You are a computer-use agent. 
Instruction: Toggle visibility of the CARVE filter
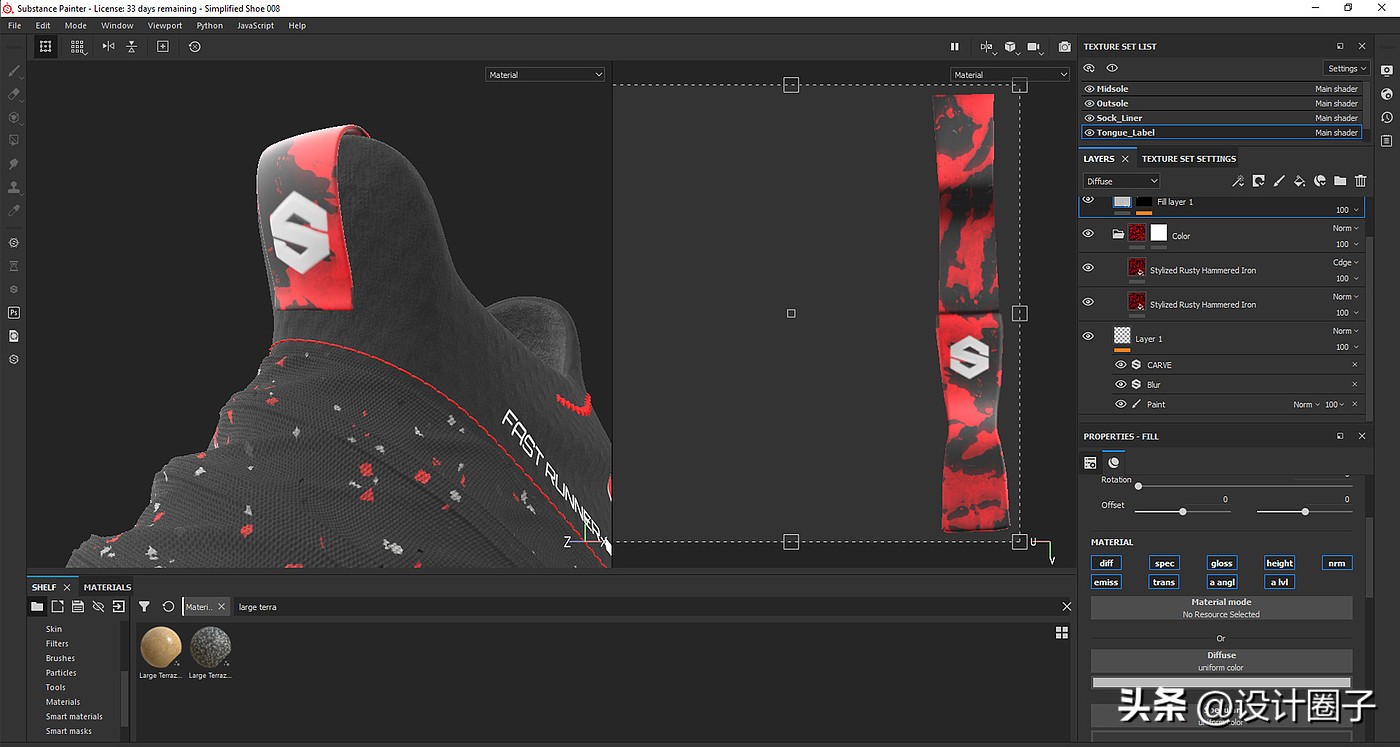(1120, 365)
